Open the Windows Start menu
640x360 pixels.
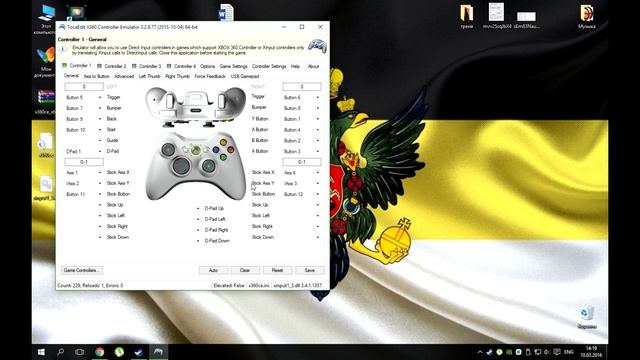click(x=41, y=352)
